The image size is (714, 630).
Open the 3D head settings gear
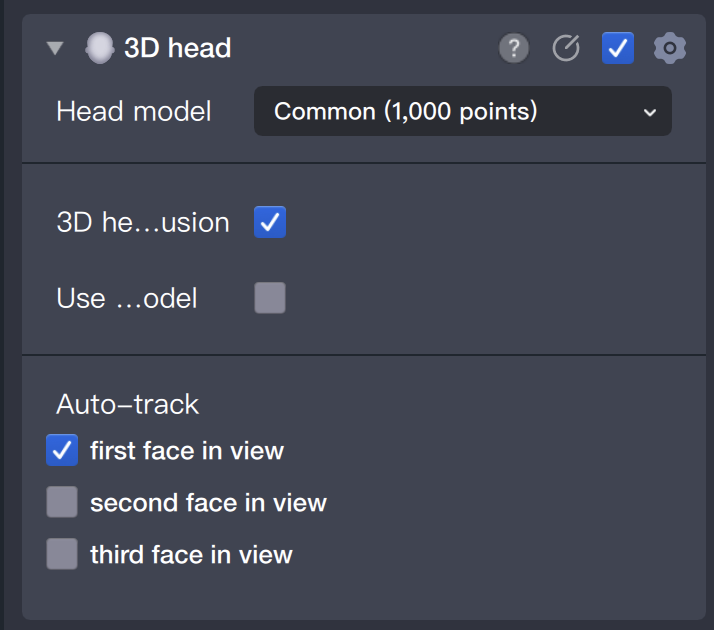coord(669,48)
